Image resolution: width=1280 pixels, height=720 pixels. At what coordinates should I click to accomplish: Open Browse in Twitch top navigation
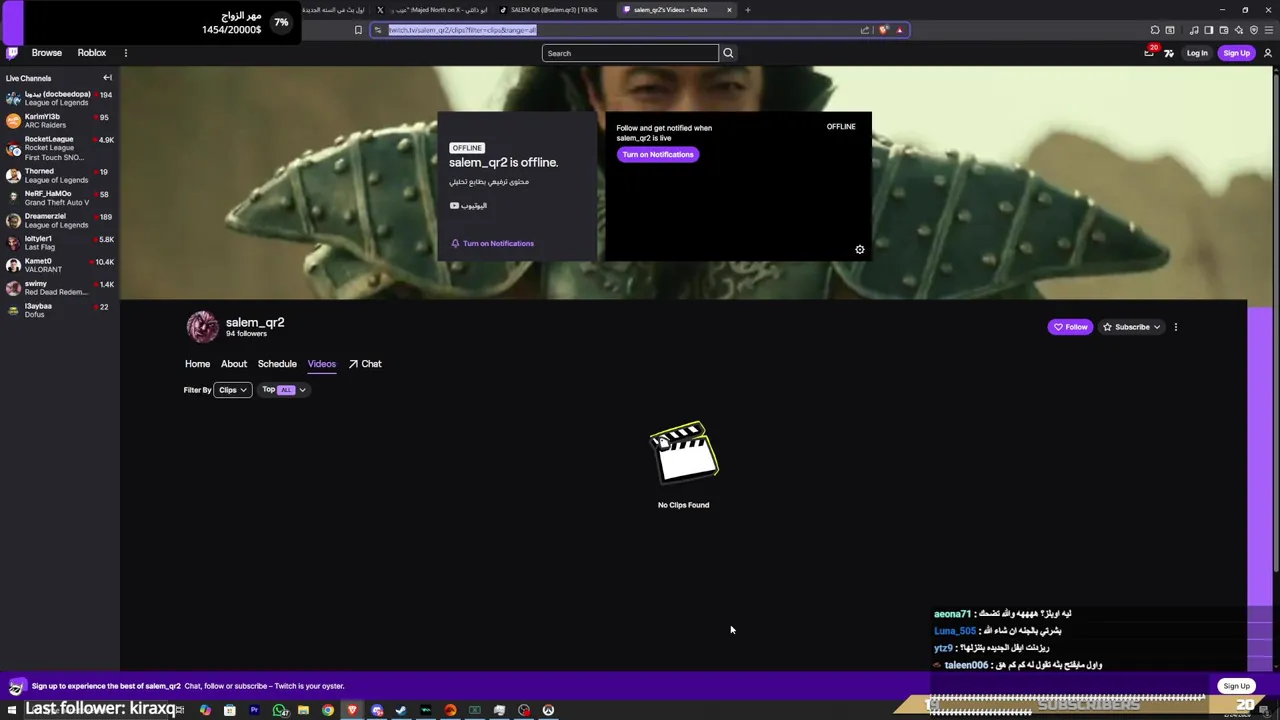click(x=46, y=53)
